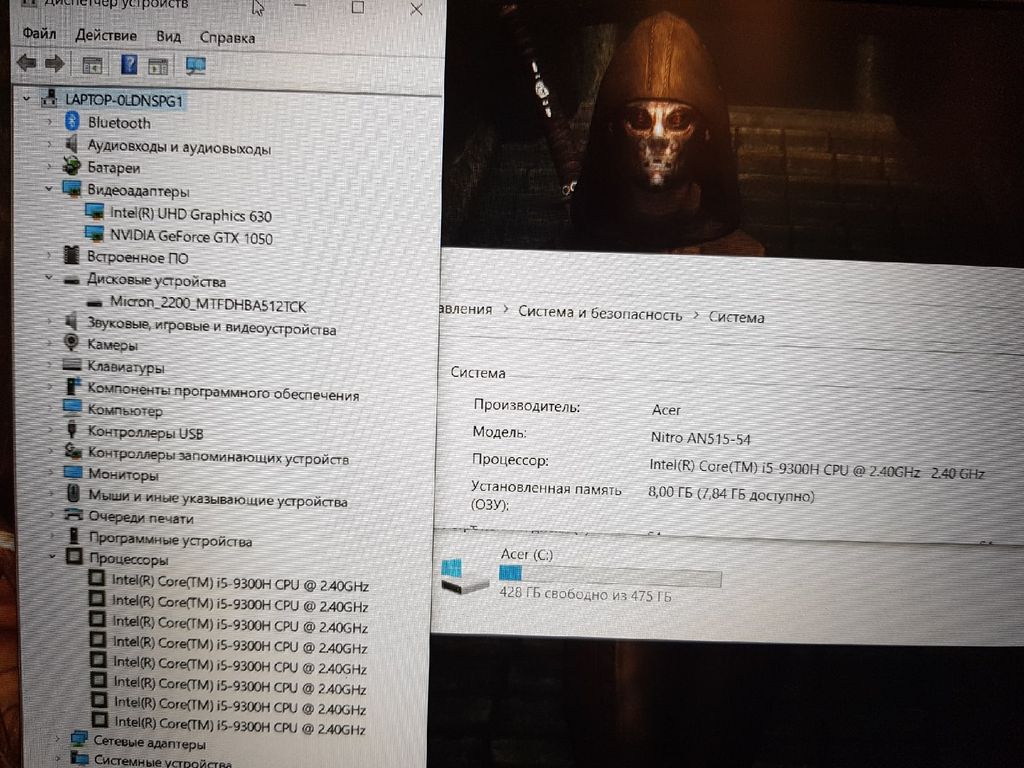The height and width of the screenshot is (768, 1024).
Task: Collapse the Процессоры category
Action: 51,558
